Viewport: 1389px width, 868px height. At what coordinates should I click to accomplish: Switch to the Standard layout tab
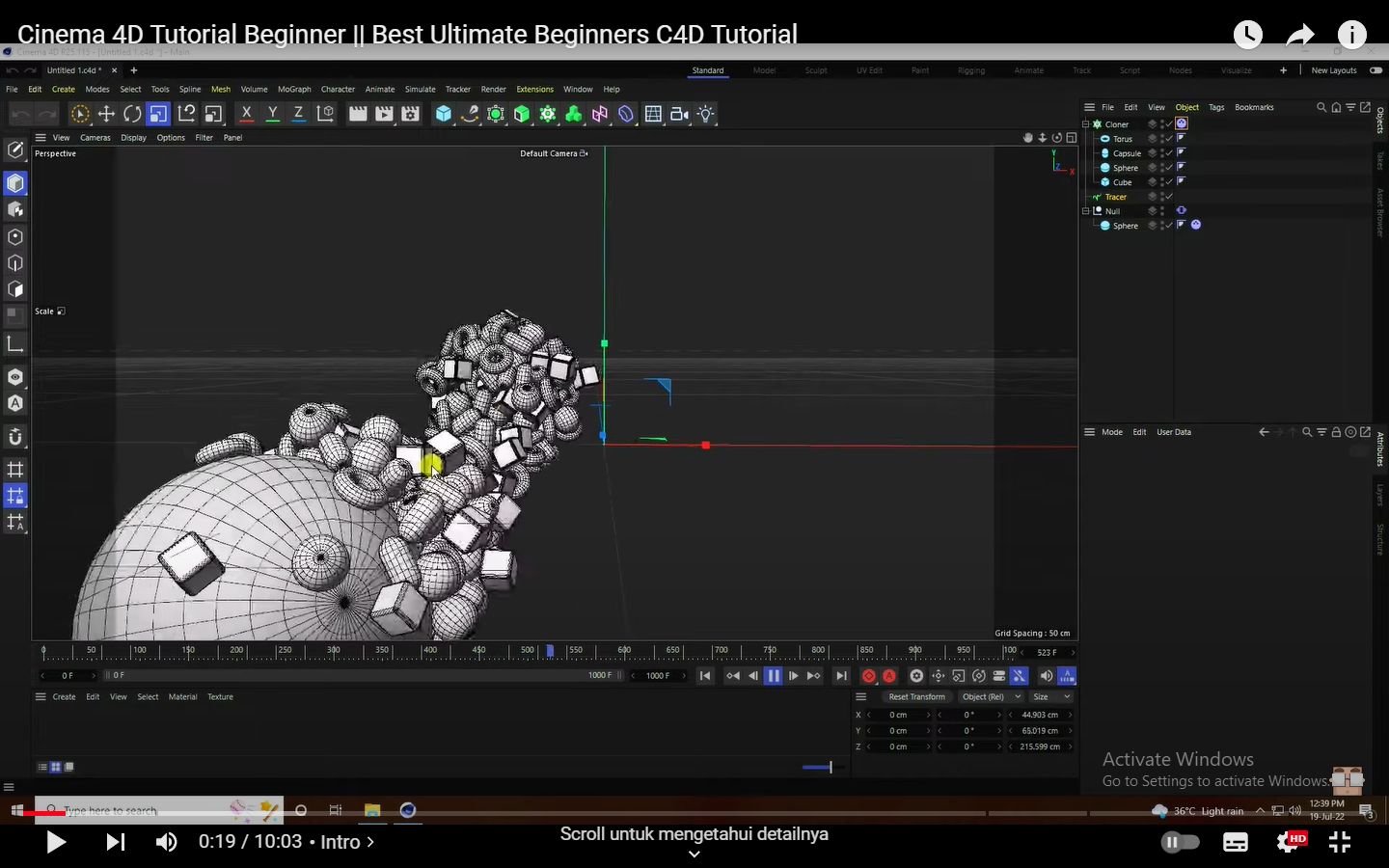(x=708, y=70)
